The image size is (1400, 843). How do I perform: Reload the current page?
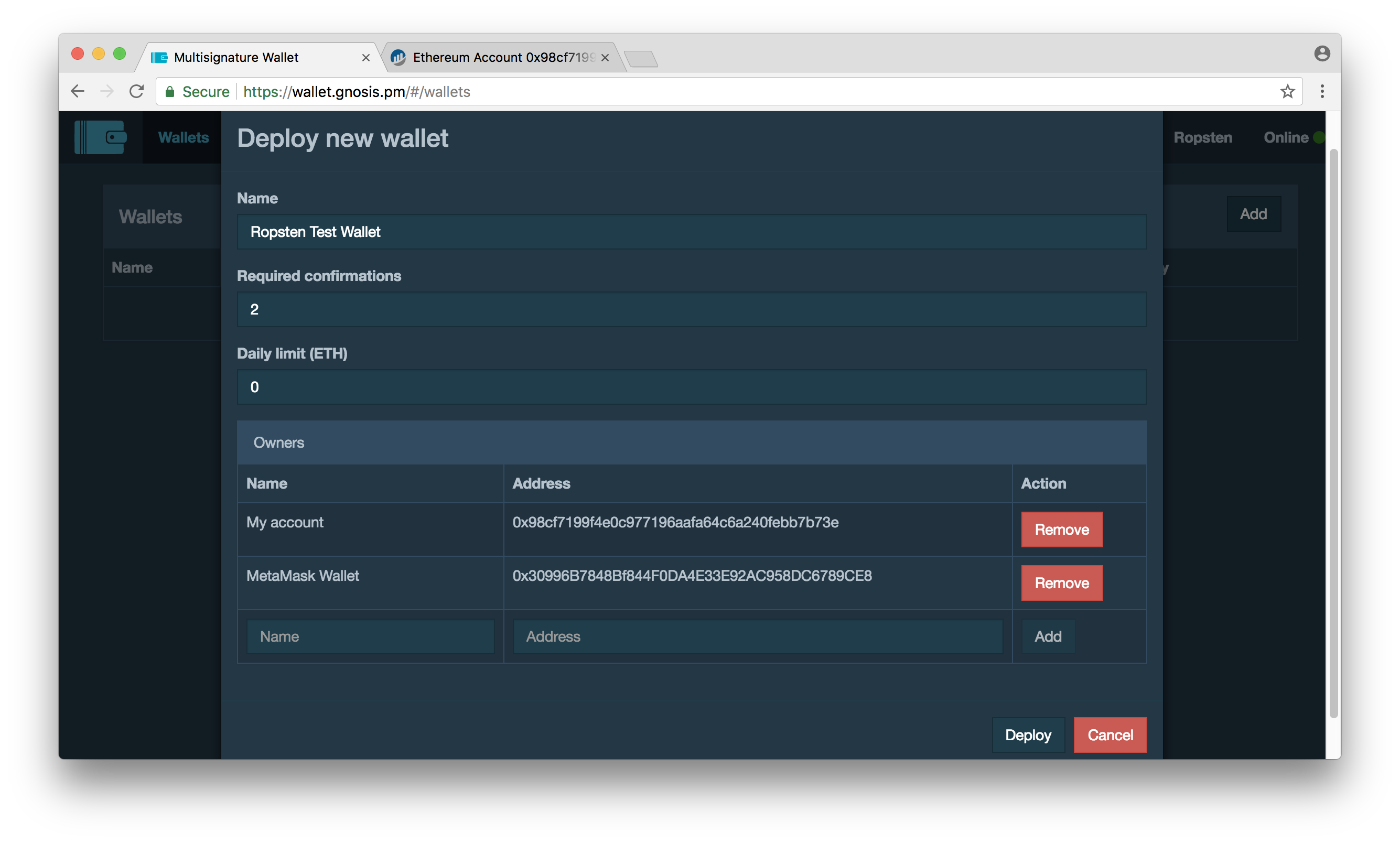pyautogui.click(x=136, y=91)
